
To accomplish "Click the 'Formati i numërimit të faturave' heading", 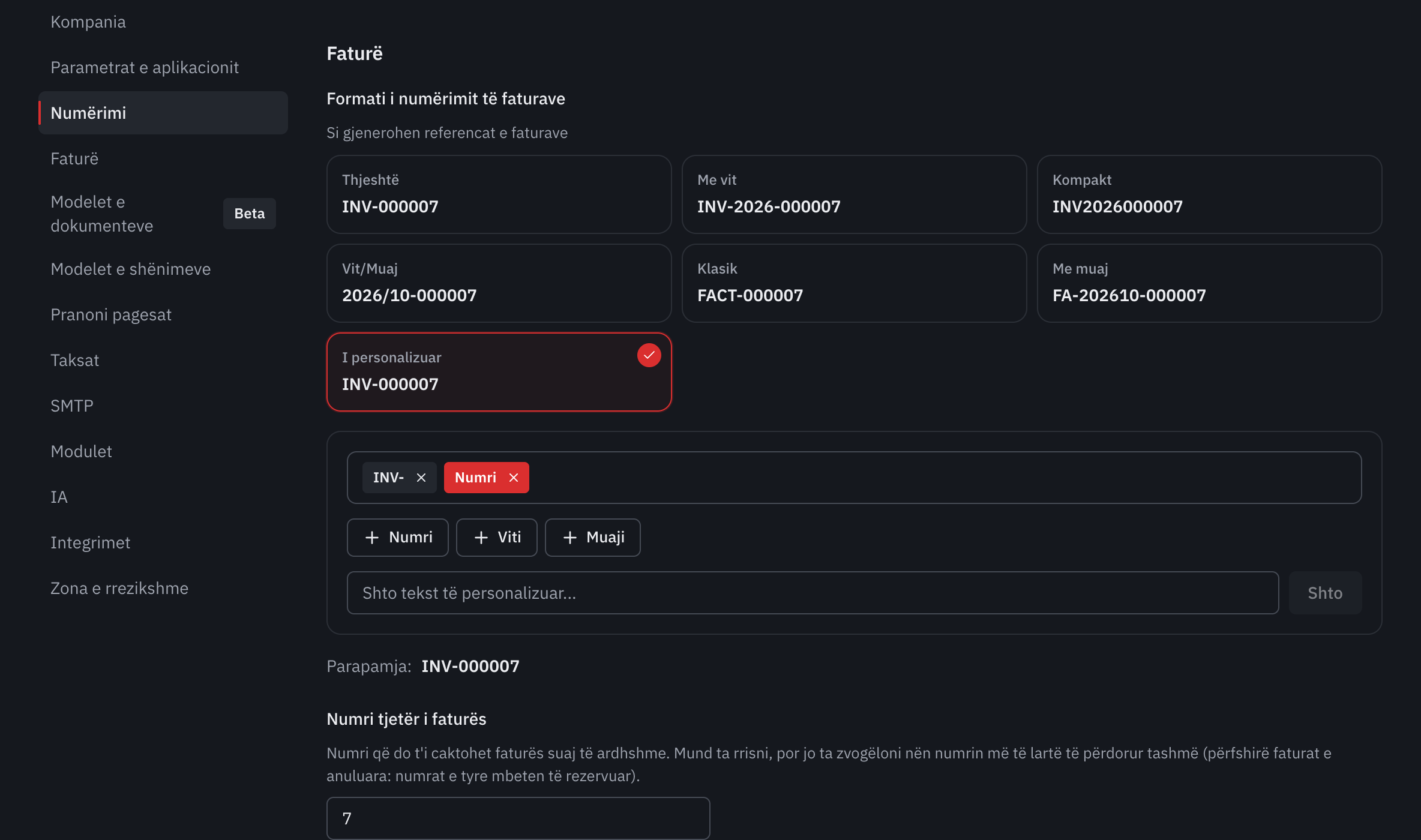I will pyautogui.click(x=446, y=98).
